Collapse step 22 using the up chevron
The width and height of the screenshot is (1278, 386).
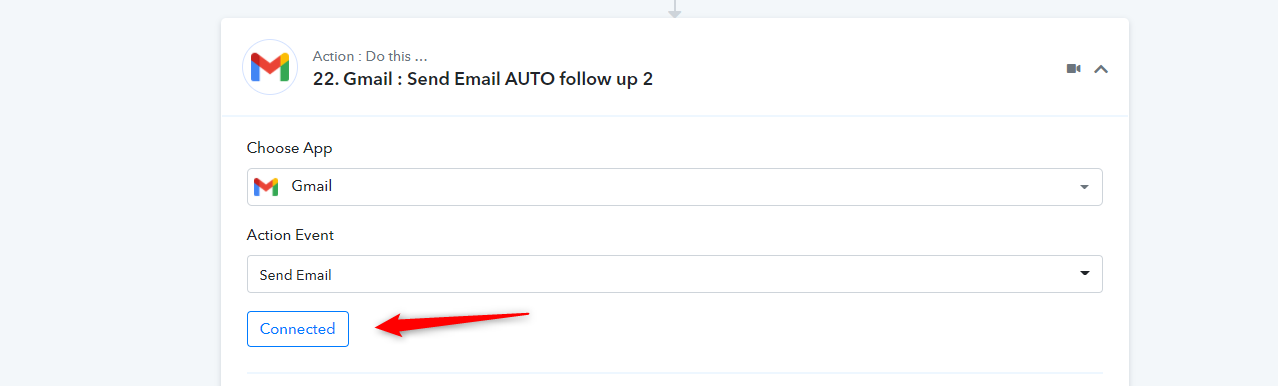pos(1101,69)
